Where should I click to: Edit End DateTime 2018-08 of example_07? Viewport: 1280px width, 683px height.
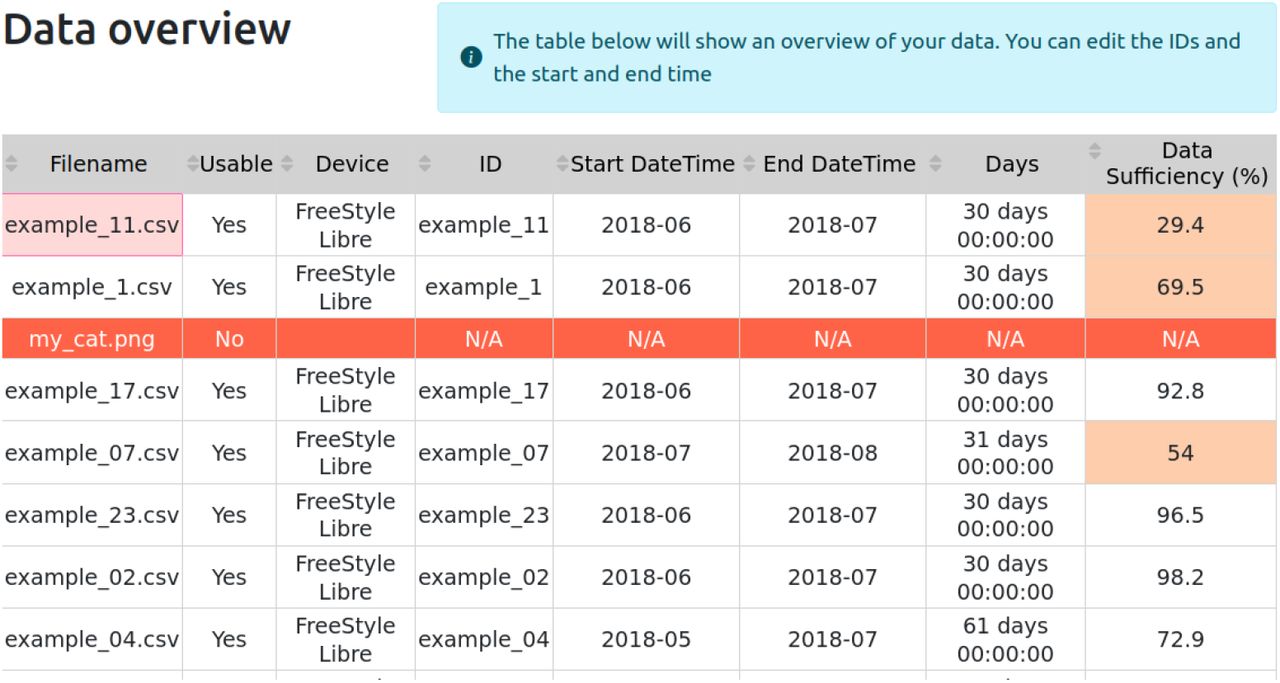[832, 453]
